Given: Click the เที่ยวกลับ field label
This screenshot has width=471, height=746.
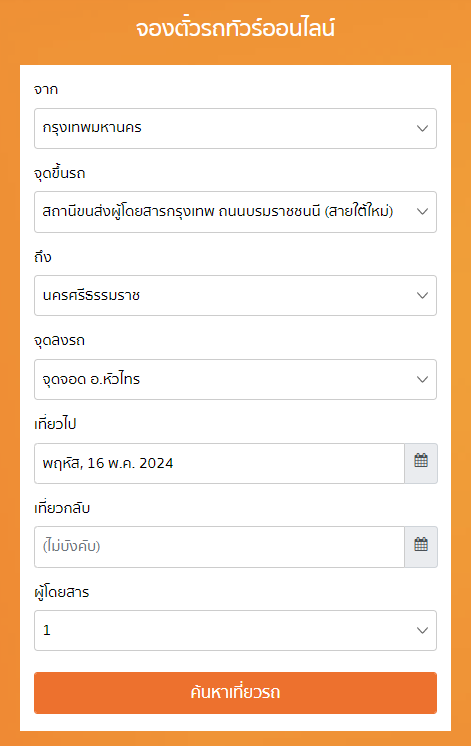Looking at the screenshot, I should pyautogui.click(x=62, y=508).
